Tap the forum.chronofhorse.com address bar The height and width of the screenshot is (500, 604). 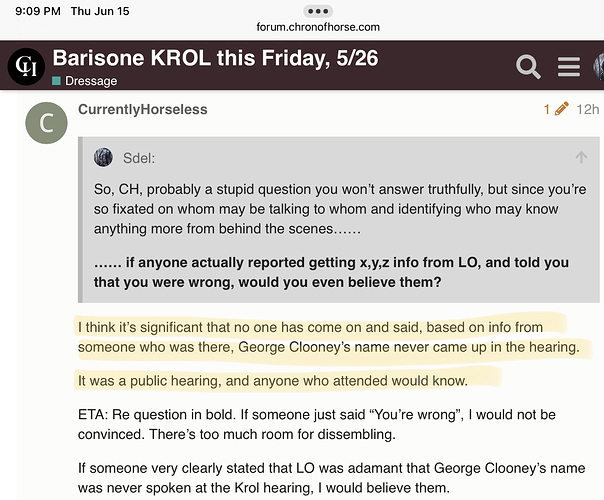(318, 27)
